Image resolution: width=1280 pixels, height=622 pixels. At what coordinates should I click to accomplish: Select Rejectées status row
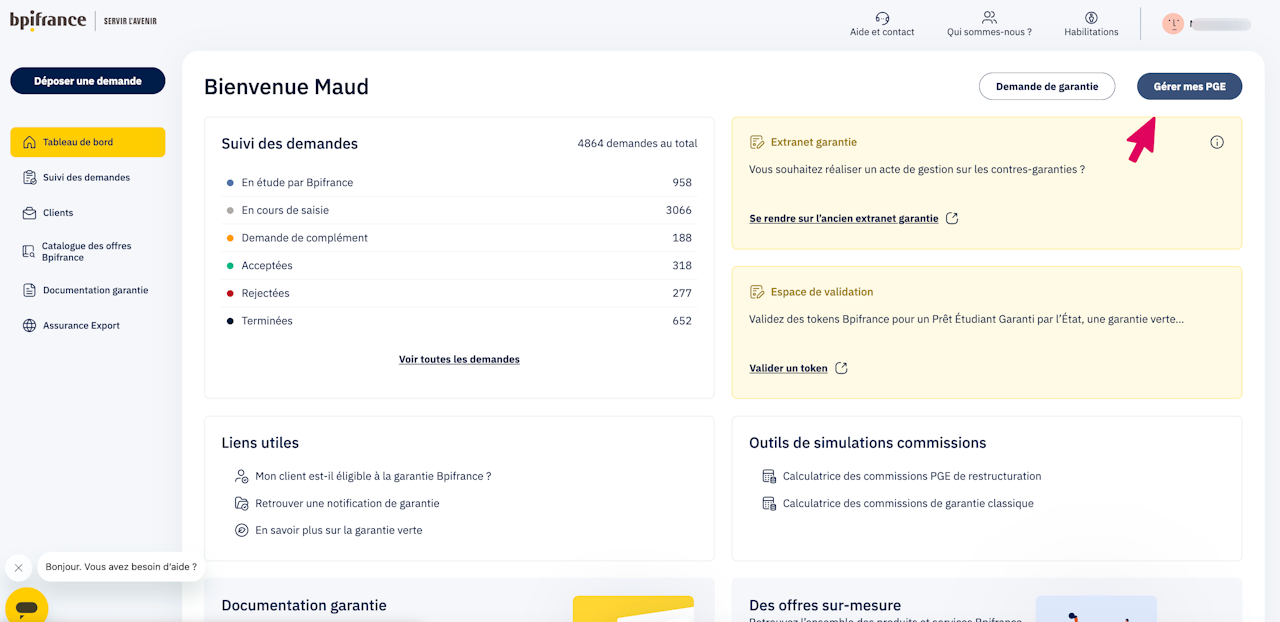459,293
